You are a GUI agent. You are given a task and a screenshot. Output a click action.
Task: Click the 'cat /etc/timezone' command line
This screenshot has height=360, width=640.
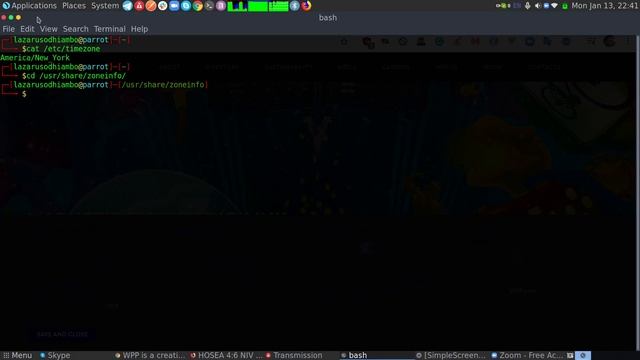(x=63, y=49)
